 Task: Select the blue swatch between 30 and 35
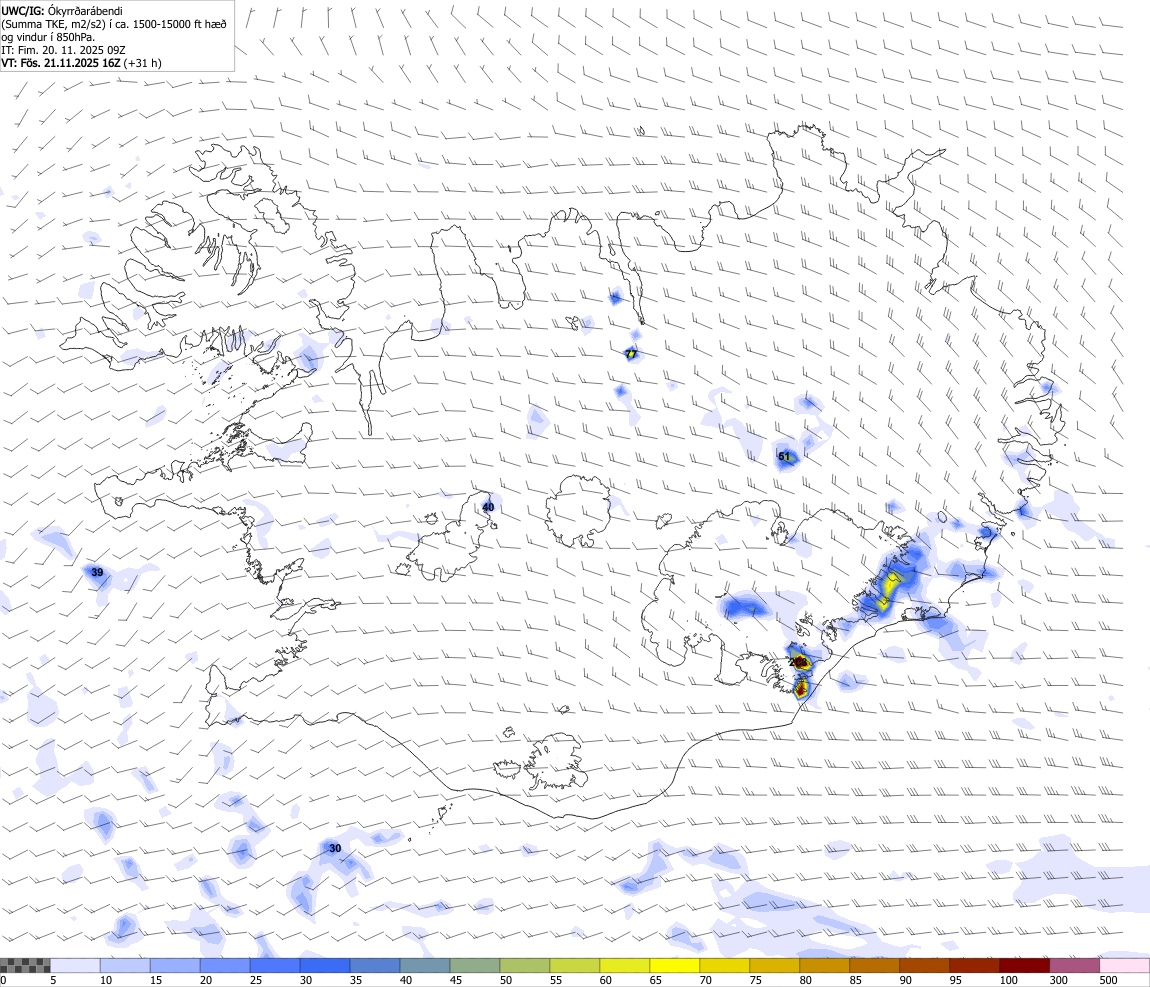coord(325,965)
